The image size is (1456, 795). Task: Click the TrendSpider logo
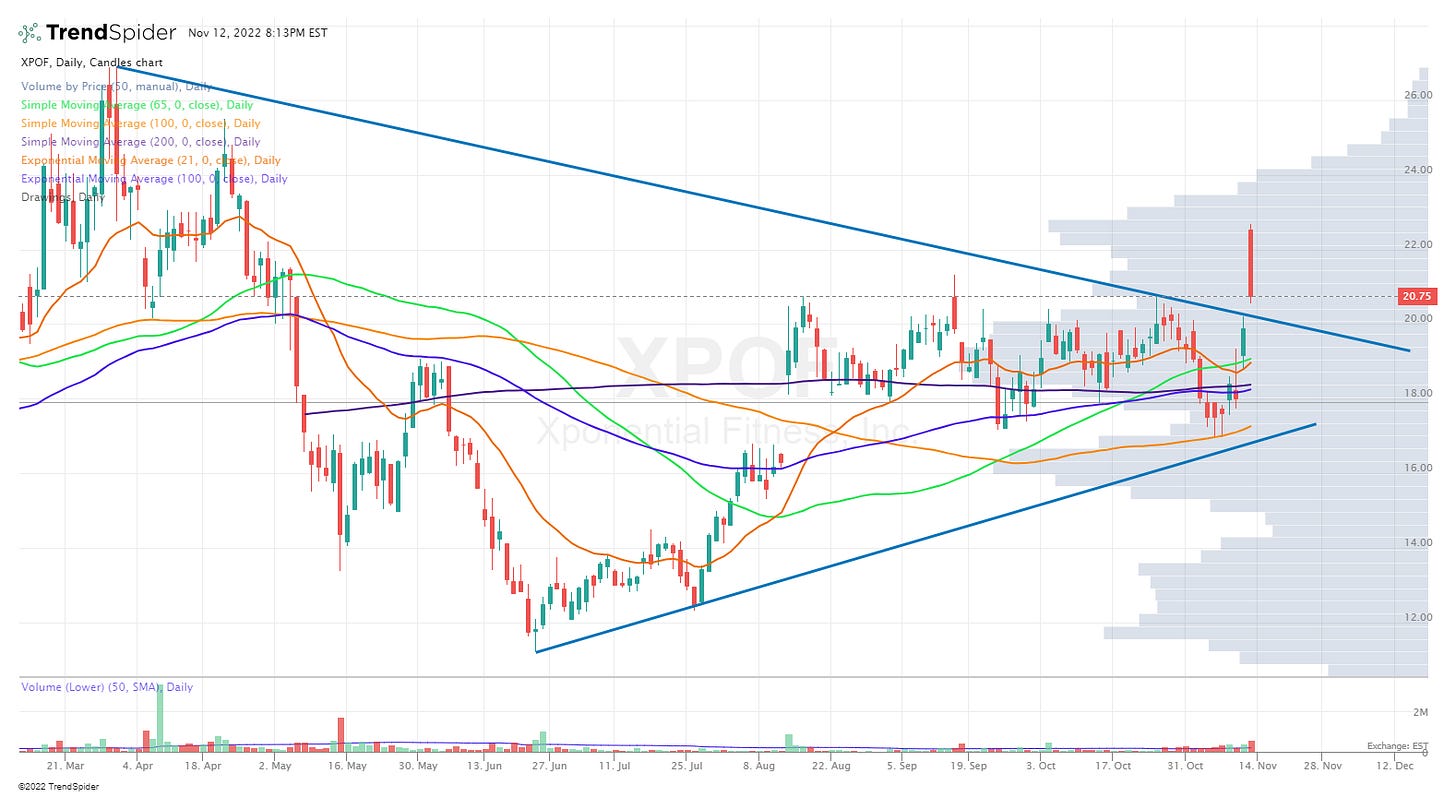coord(98,33)
